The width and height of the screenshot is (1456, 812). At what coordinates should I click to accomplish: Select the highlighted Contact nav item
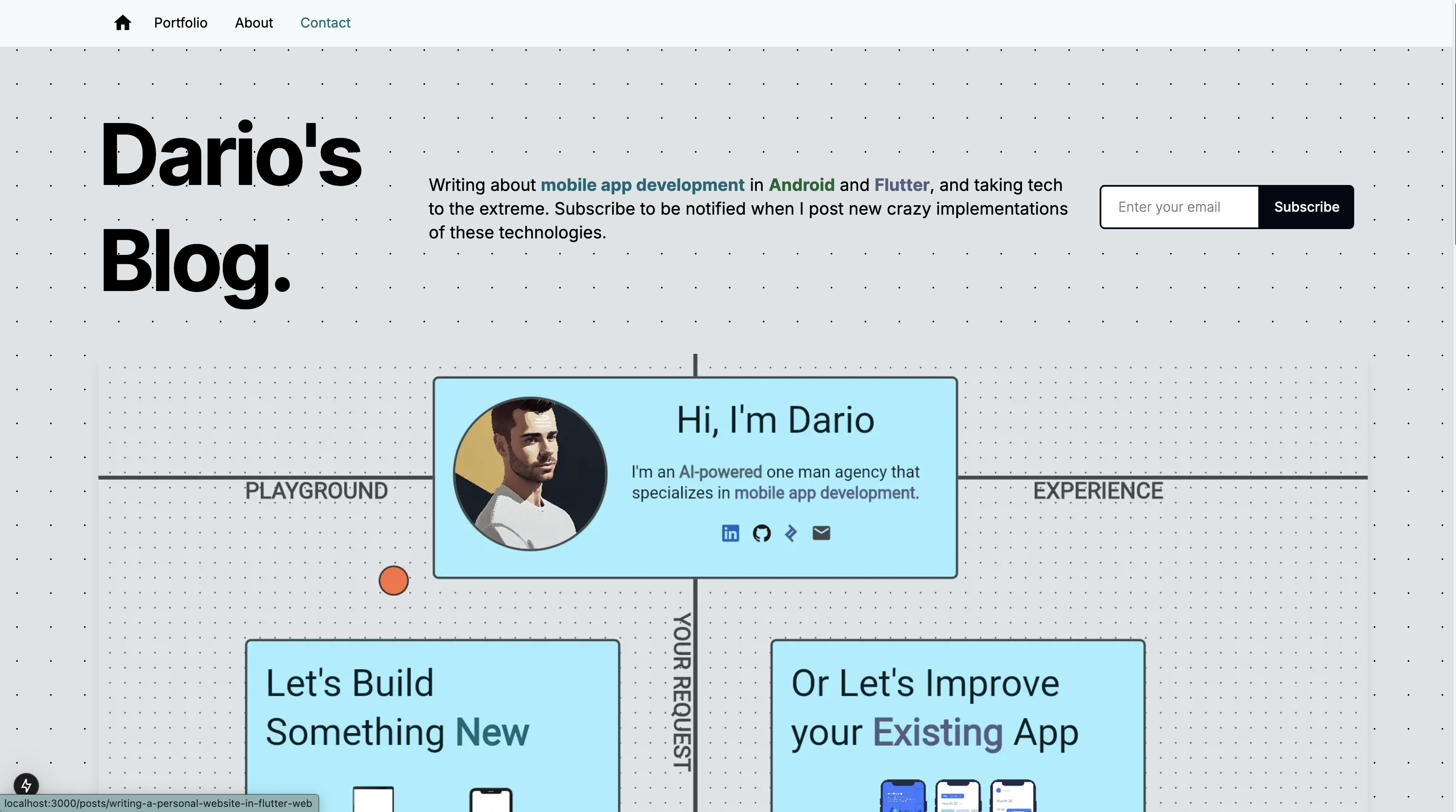325,22
